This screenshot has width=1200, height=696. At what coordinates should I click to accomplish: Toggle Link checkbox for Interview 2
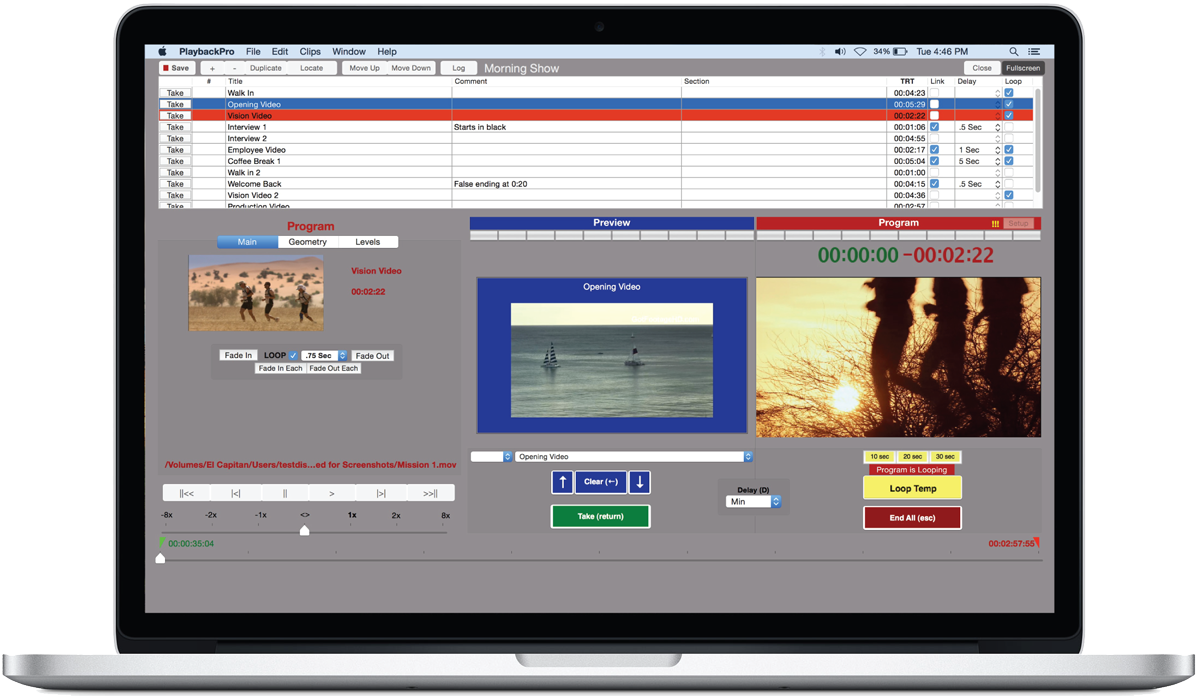coord(934,138)
